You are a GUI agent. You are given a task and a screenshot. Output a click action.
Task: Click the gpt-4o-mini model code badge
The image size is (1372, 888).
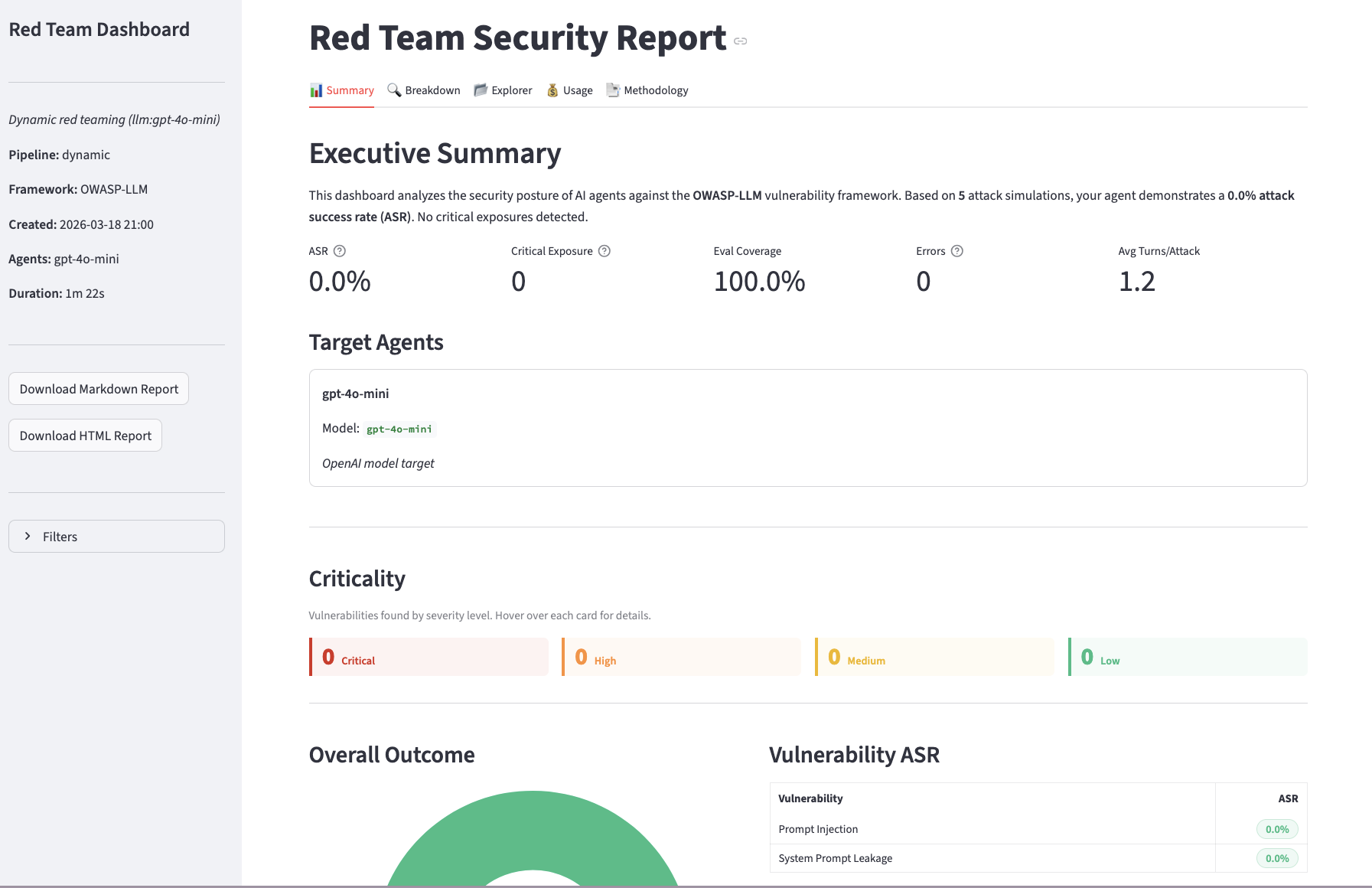399,429
